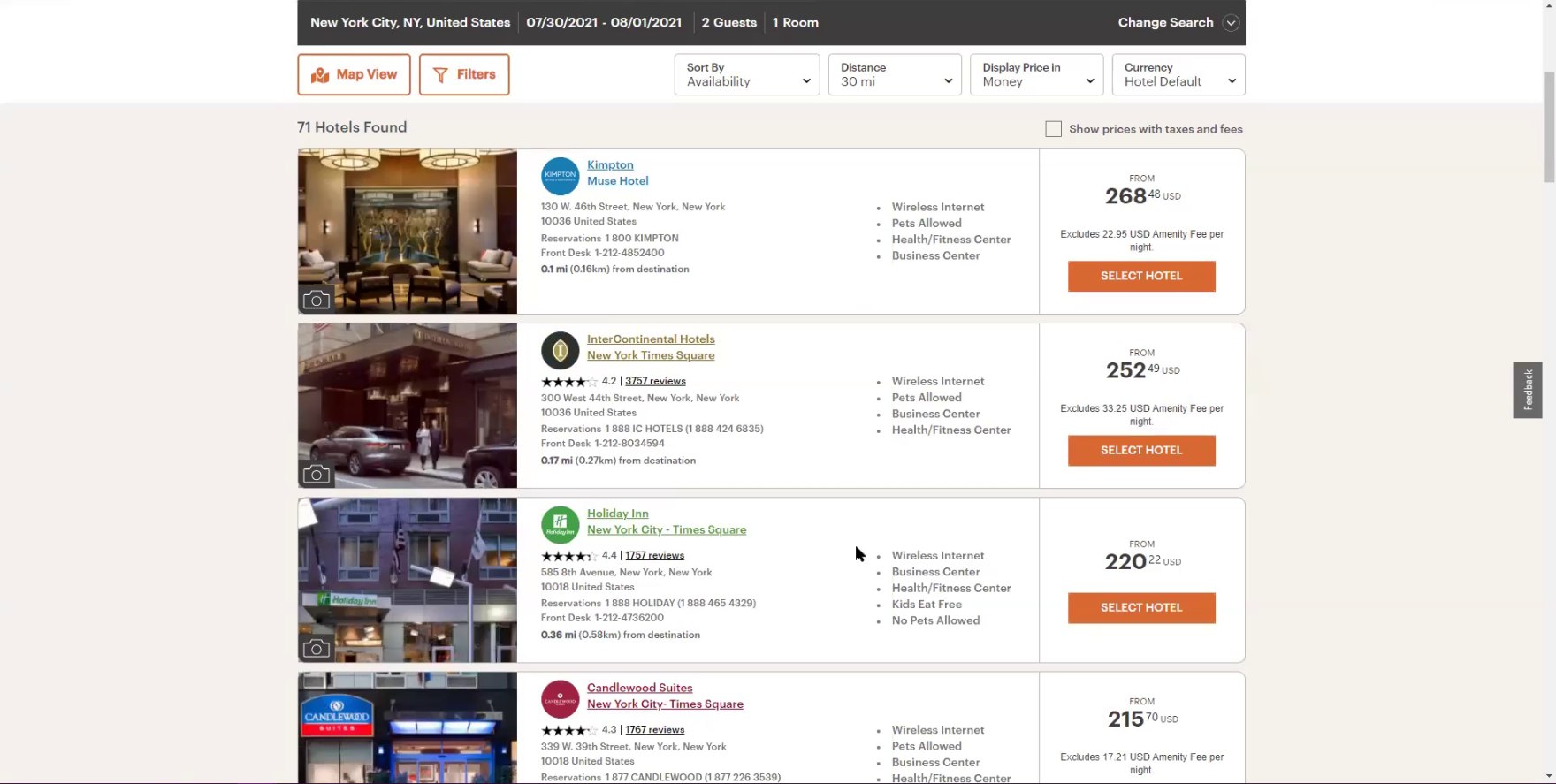The width and height of the screenshot is (1556, 784).
Task: Open the Feedback side tab
Action: click(1527, 390)
